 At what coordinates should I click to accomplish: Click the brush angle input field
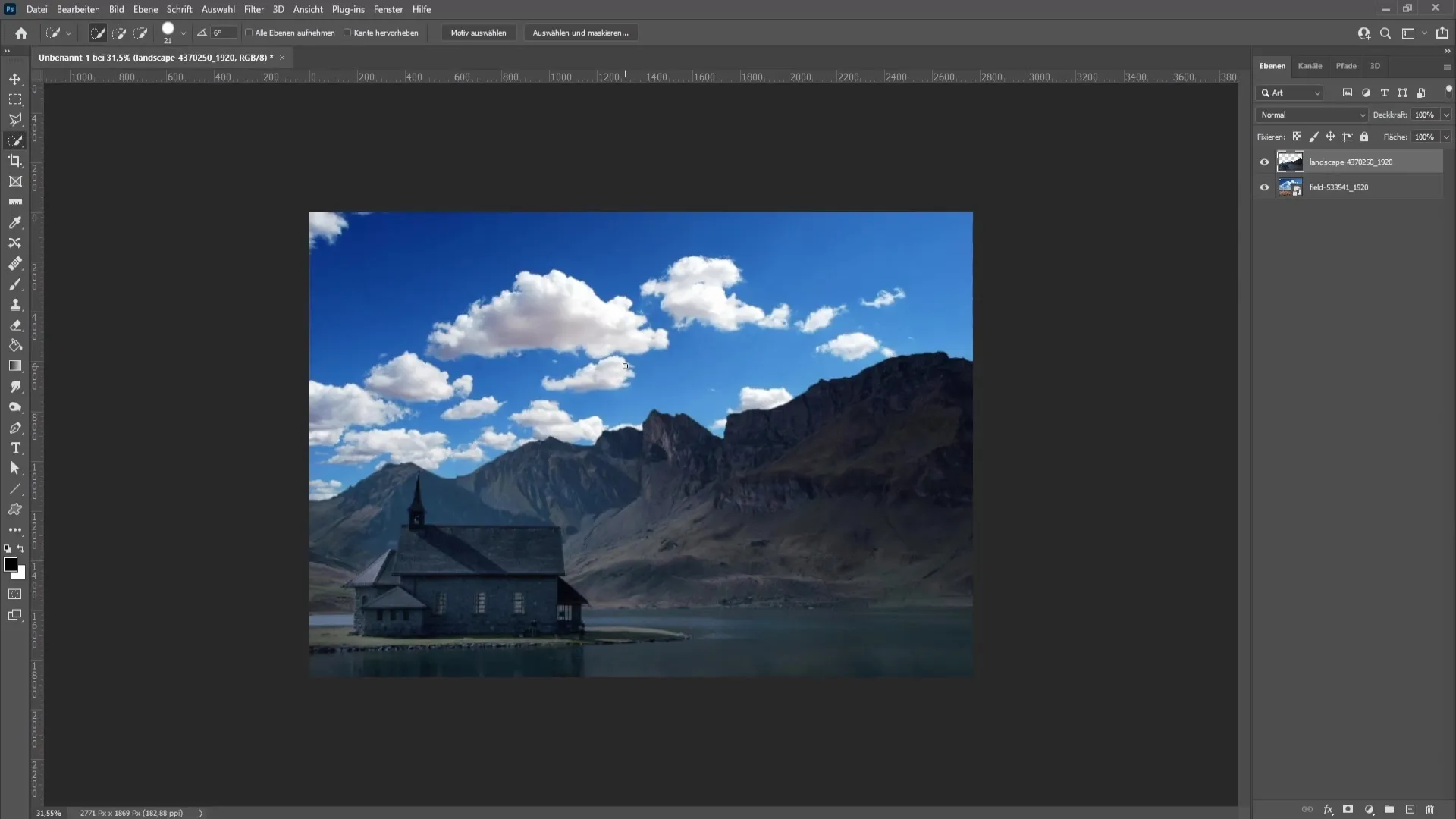click(224, 33)
